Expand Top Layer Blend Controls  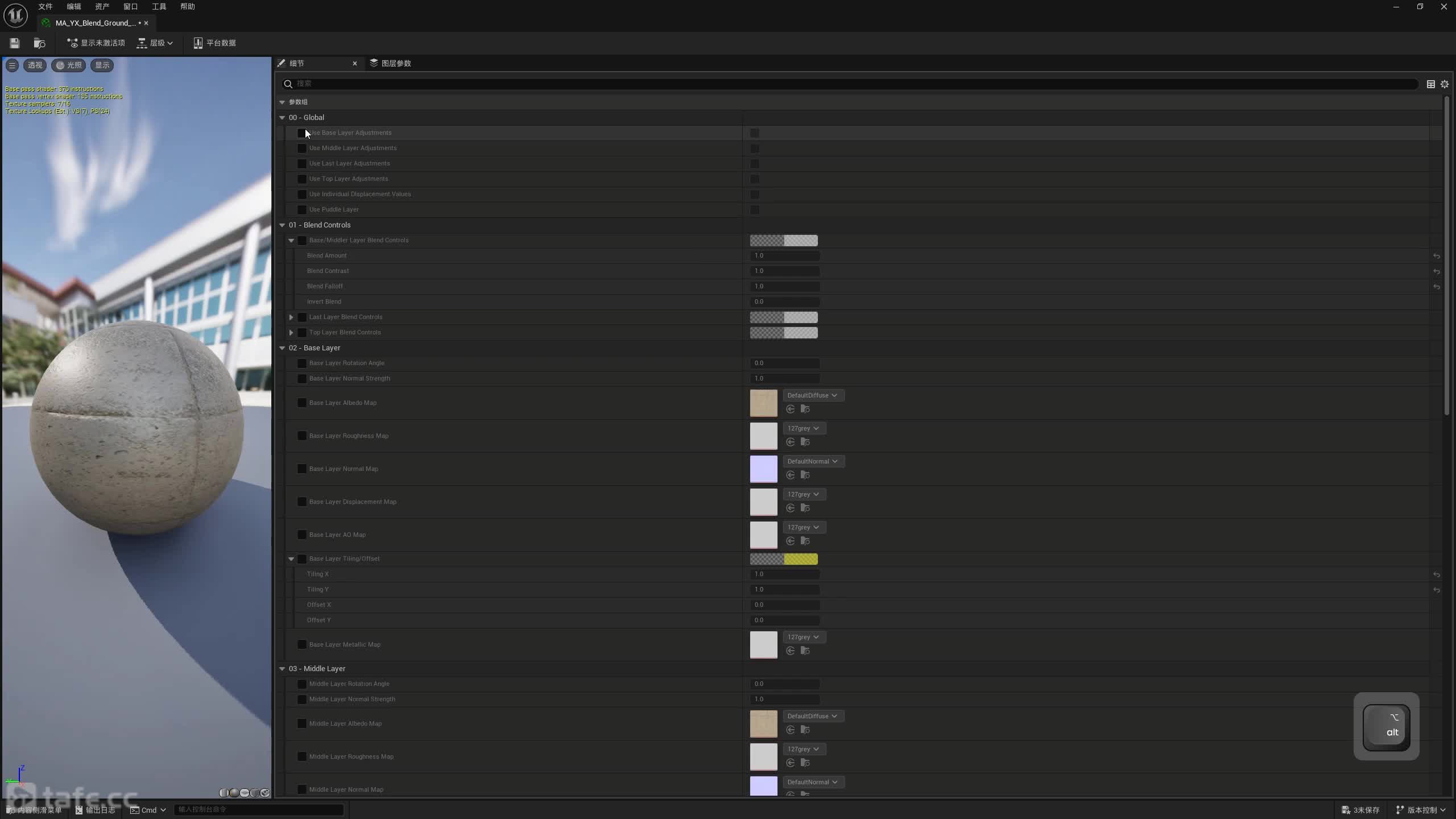point(291,333)
